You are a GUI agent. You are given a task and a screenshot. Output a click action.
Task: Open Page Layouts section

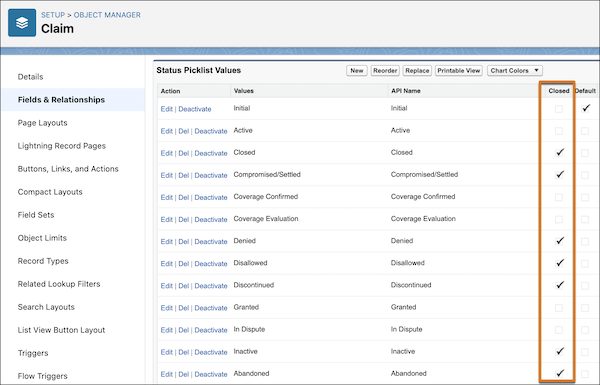(42, 123)
